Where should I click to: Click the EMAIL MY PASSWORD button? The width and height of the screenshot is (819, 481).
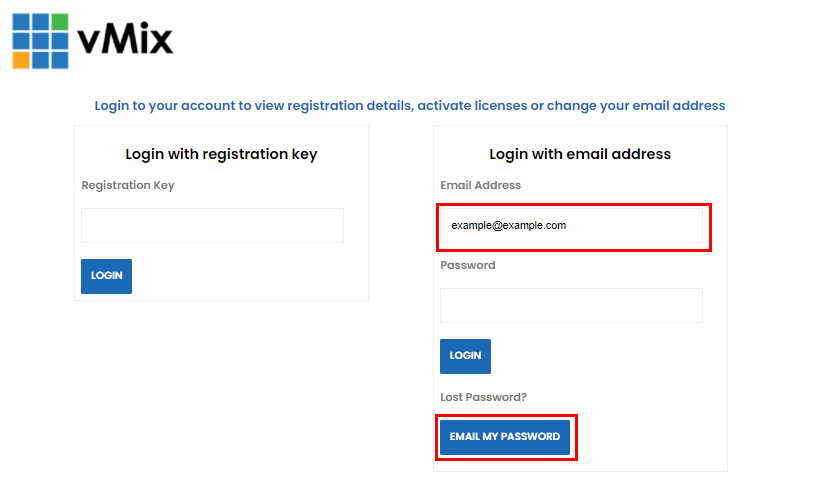pos(505,437)
